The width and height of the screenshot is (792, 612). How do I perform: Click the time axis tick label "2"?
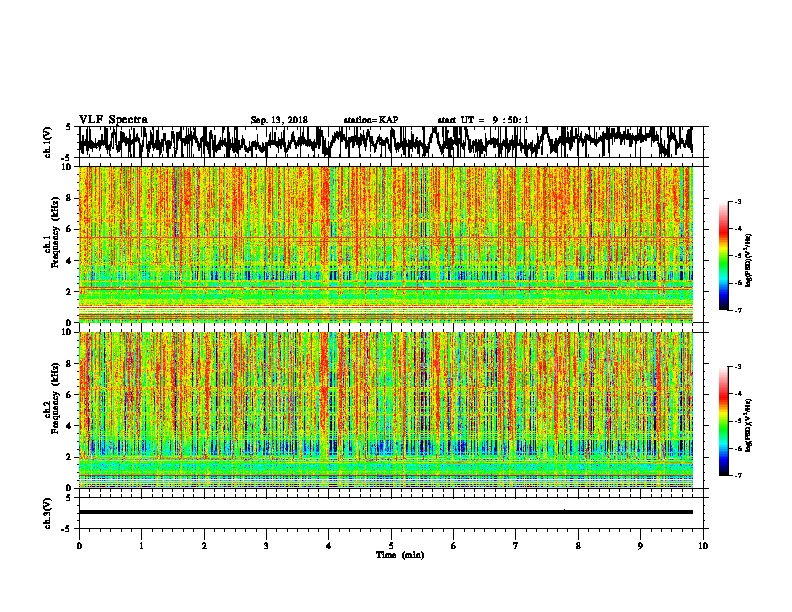point(204,546)
